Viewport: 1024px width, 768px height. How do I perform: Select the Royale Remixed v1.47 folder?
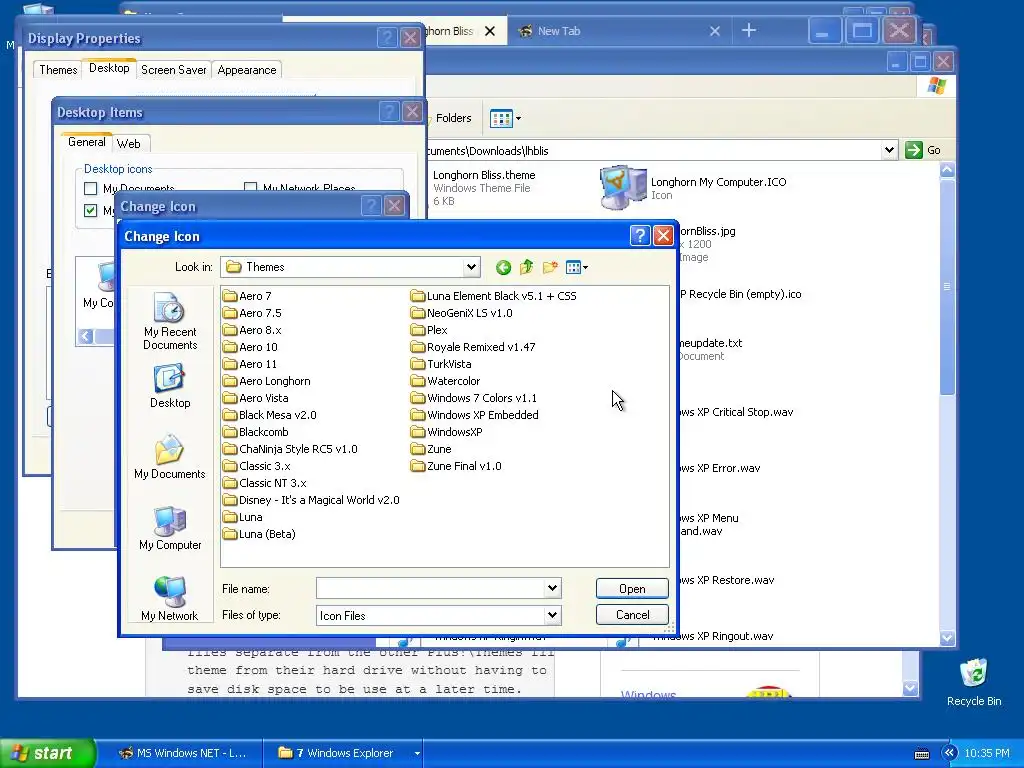473,347
